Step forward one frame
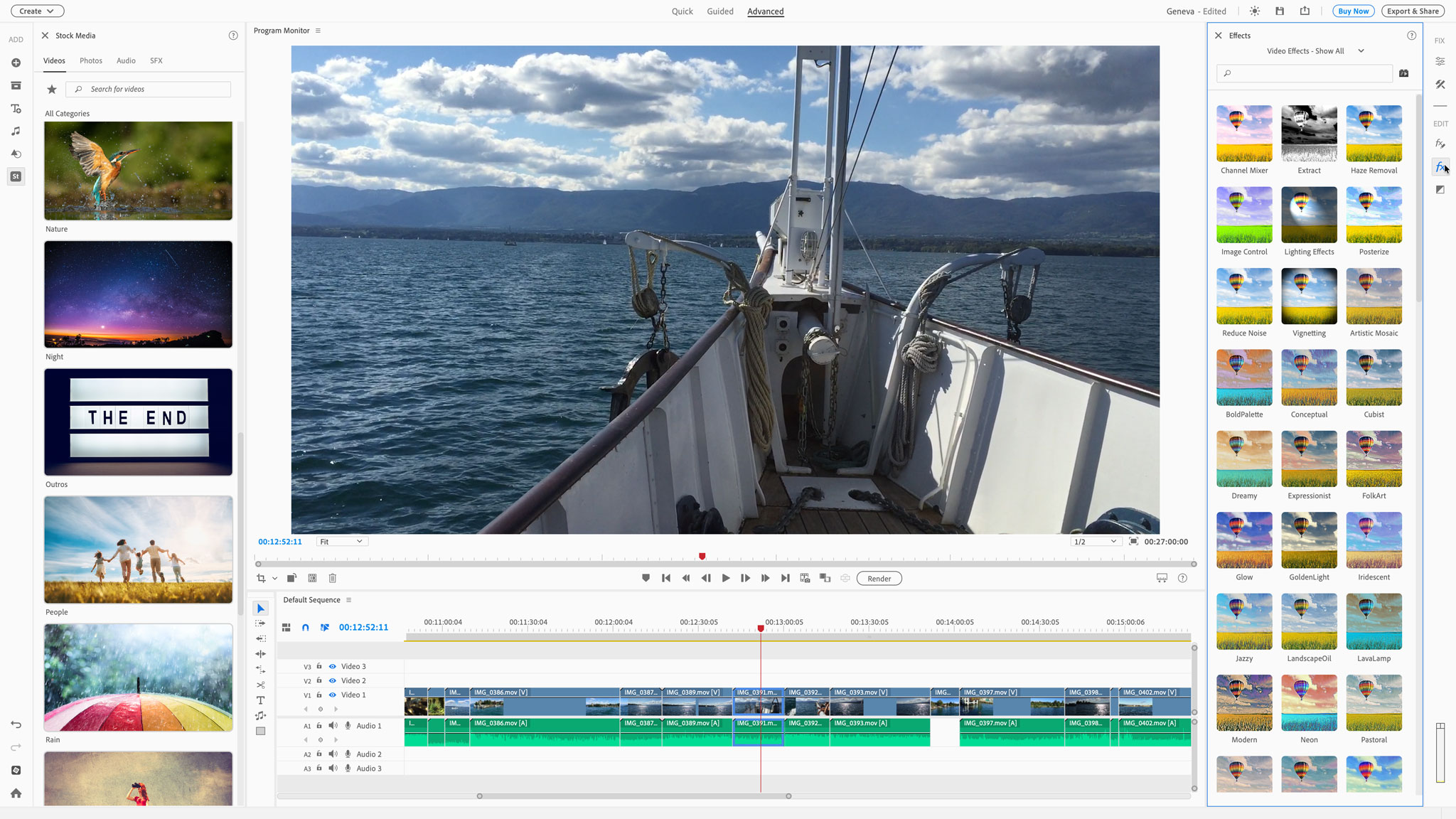 click(x=745, y=579)
